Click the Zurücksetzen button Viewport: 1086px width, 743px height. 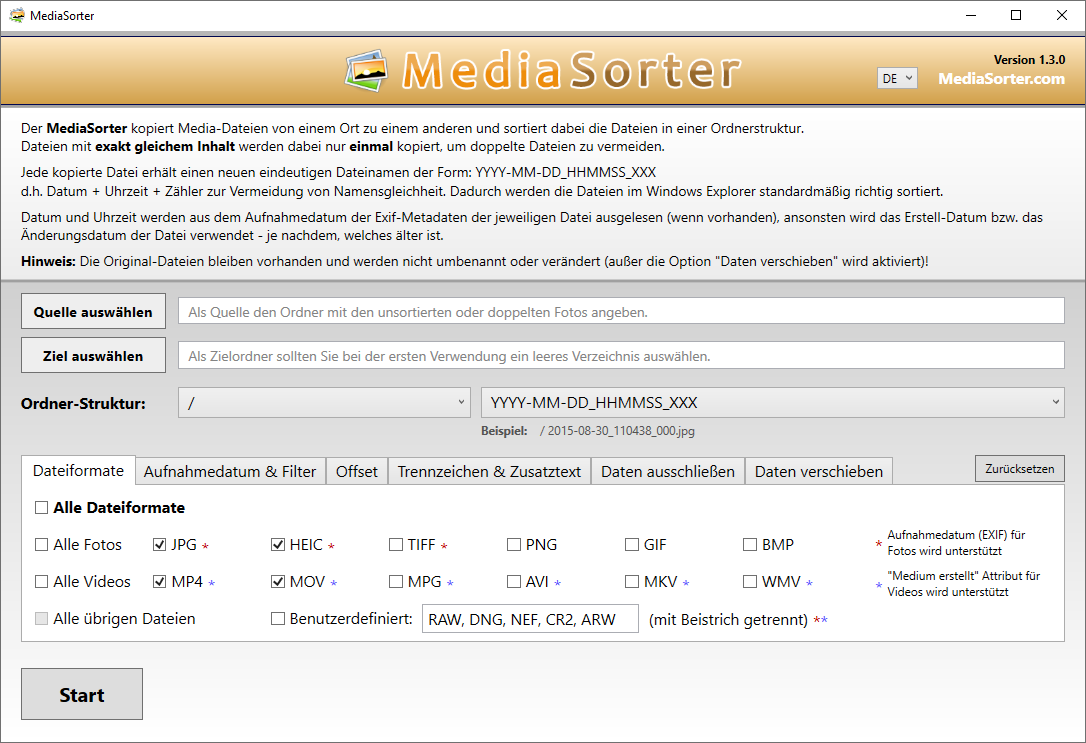pyautogui.click(x=1020, y=469)
